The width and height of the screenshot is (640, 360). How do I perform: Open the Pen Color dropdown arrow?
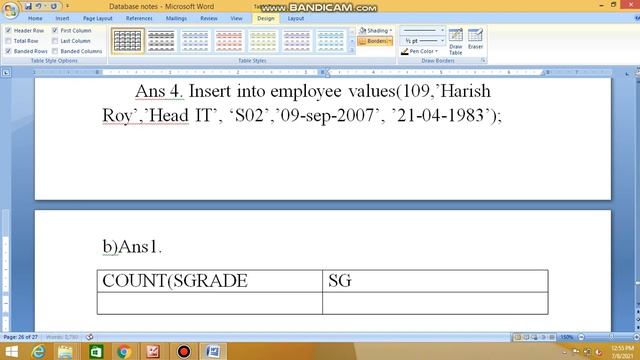tap(436, 51)
